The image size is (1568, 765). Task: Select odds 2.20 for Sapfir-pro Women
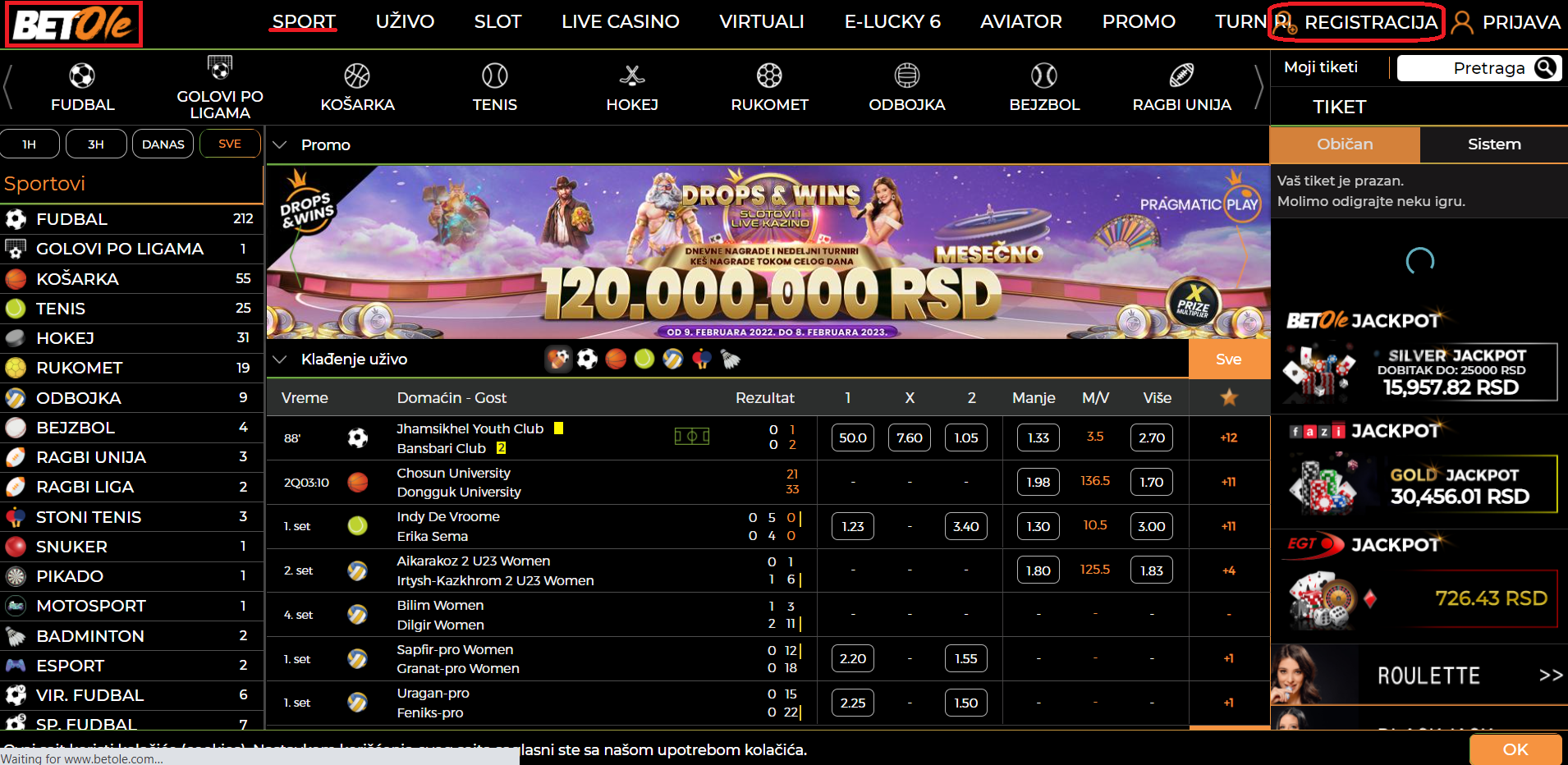coord(853,658)
